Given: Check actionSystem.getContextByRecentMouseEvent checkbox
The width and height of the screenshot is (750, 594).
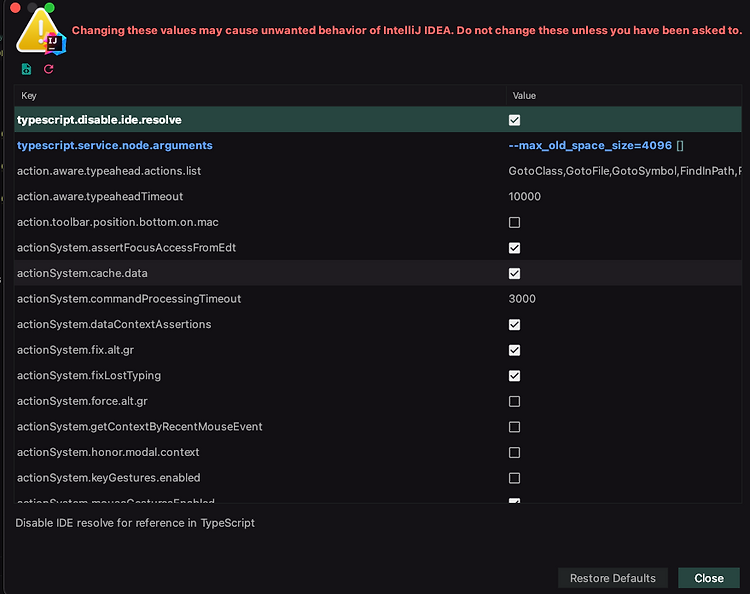Looking at the screenshot, I should tap(514, 427).
